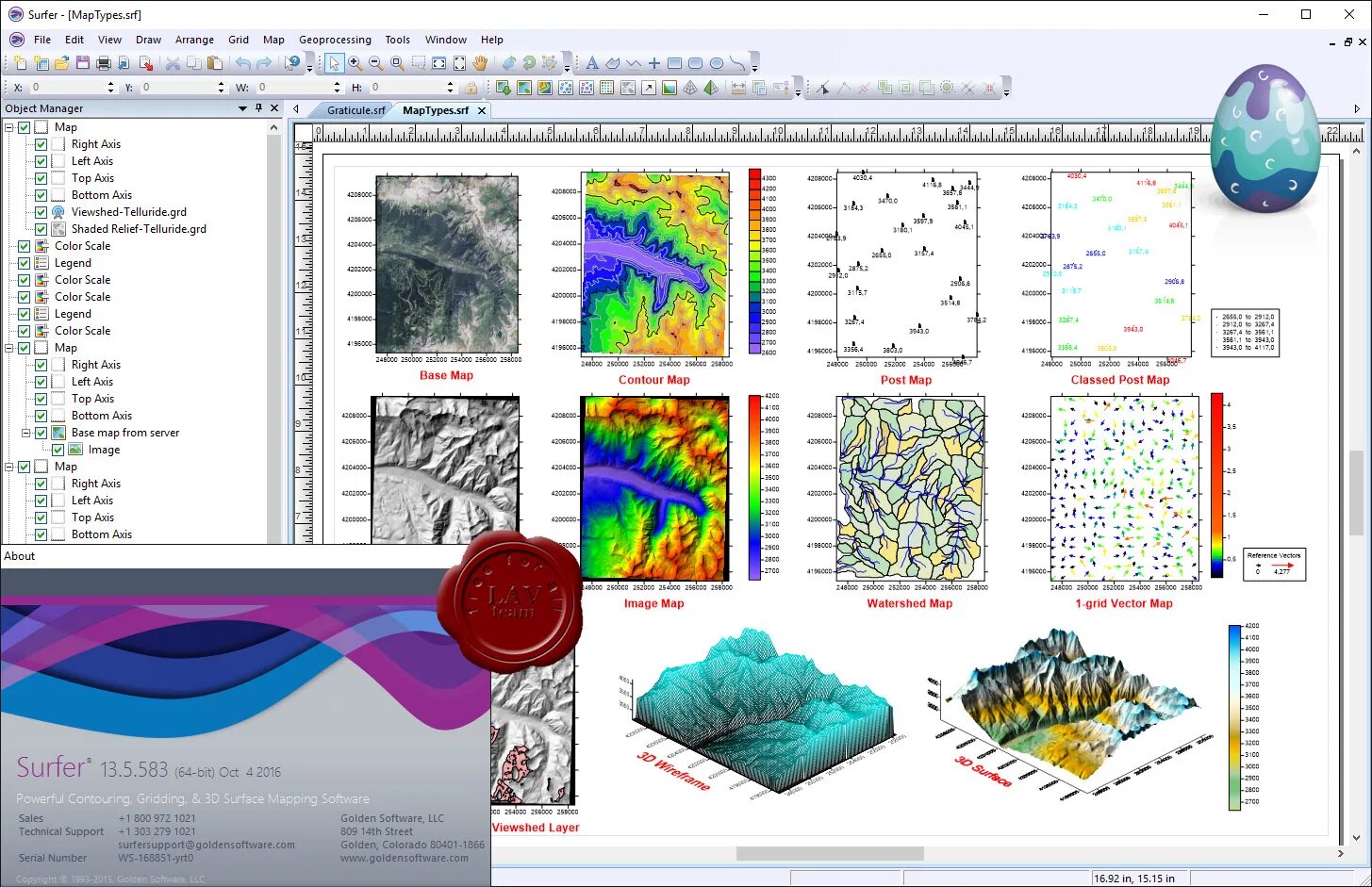Switch to the Graticule.srf tab
The width and height of the screenshot is (1372, 887).
355,110
